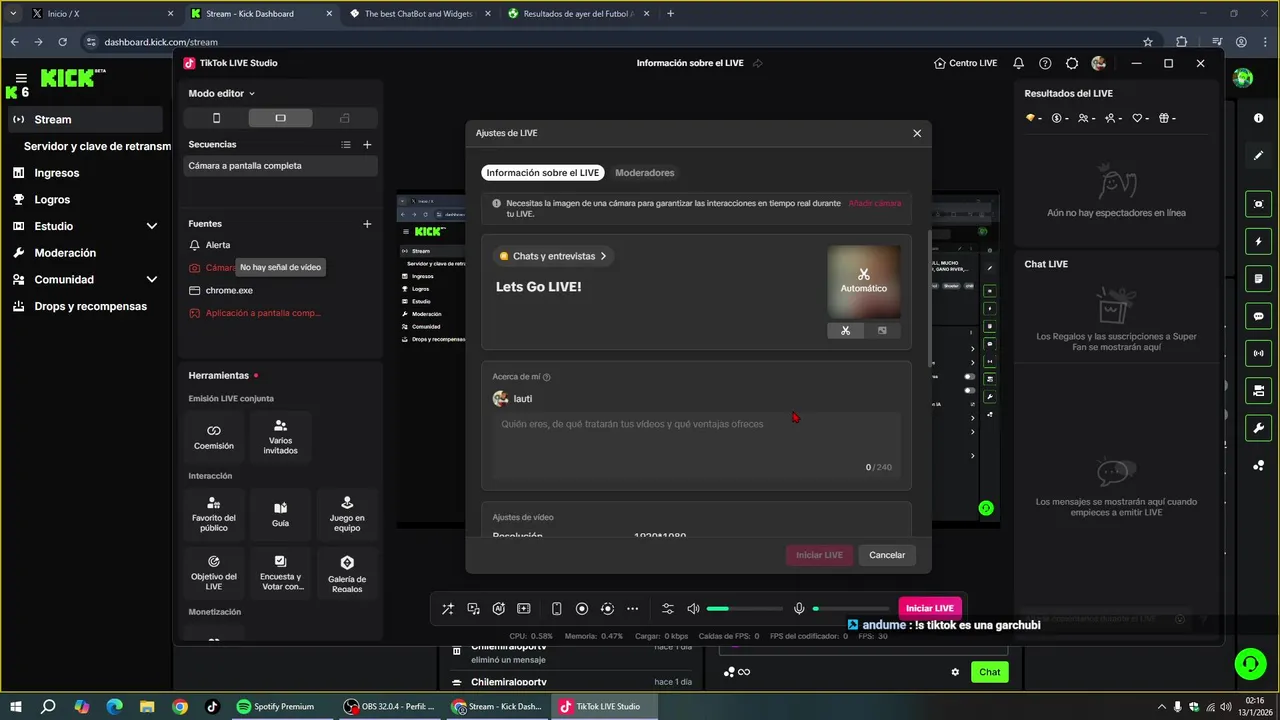Switch to the Moderadores tab

(x=644, y=173)
